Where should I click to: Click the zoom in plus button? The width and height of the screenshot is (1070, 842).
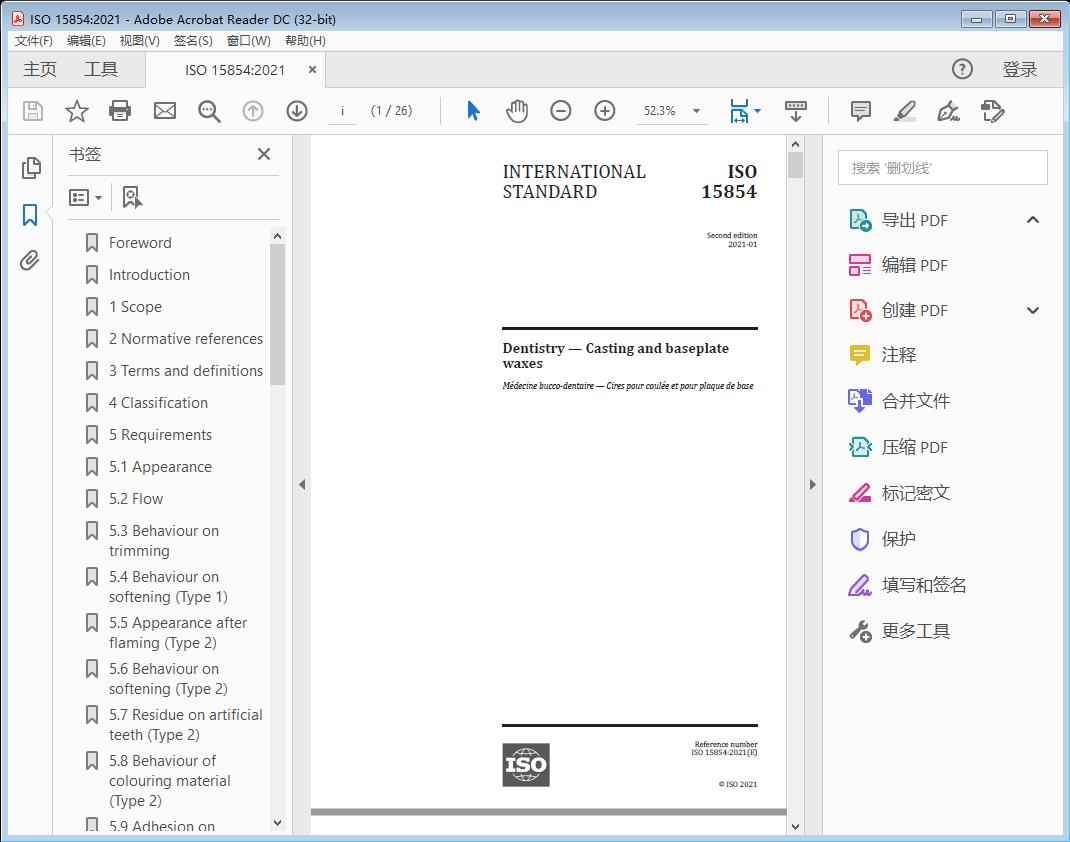[x=605, y=111]
